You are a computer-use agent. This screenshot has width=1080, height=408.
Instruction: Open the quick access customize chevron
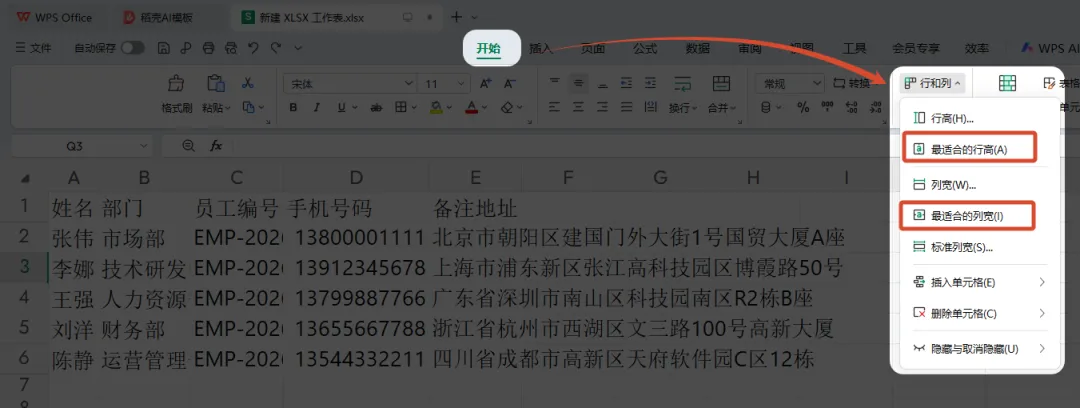(298, 48)
